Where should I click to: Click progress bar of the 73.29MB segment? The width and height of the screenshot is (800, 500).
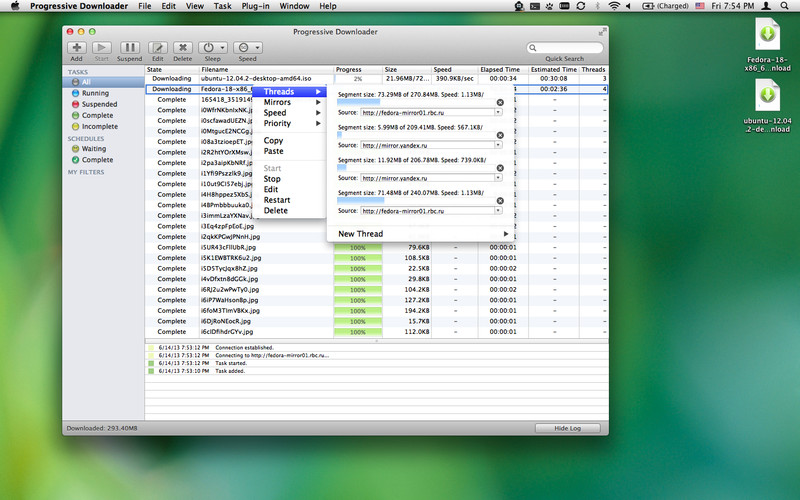point(415,103)
